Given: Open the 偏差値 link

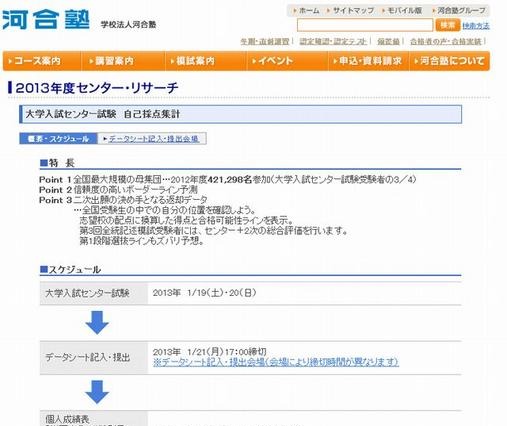Looking at the screenshot, I should (x=388, y=42).
